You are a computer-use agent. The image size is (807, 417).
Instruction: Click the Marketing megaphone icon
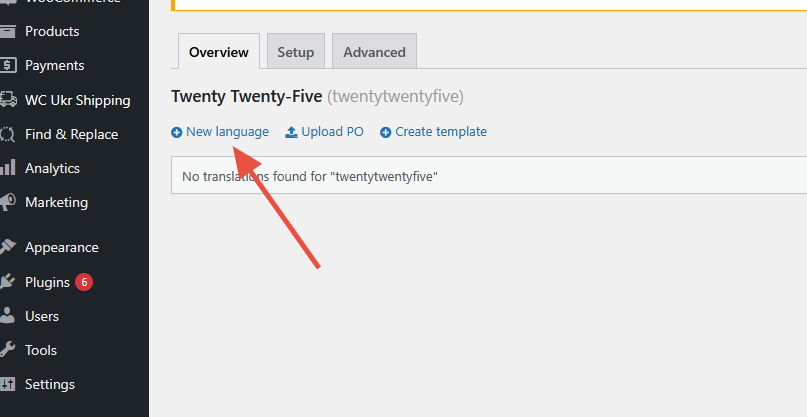[x=8, y=202]
